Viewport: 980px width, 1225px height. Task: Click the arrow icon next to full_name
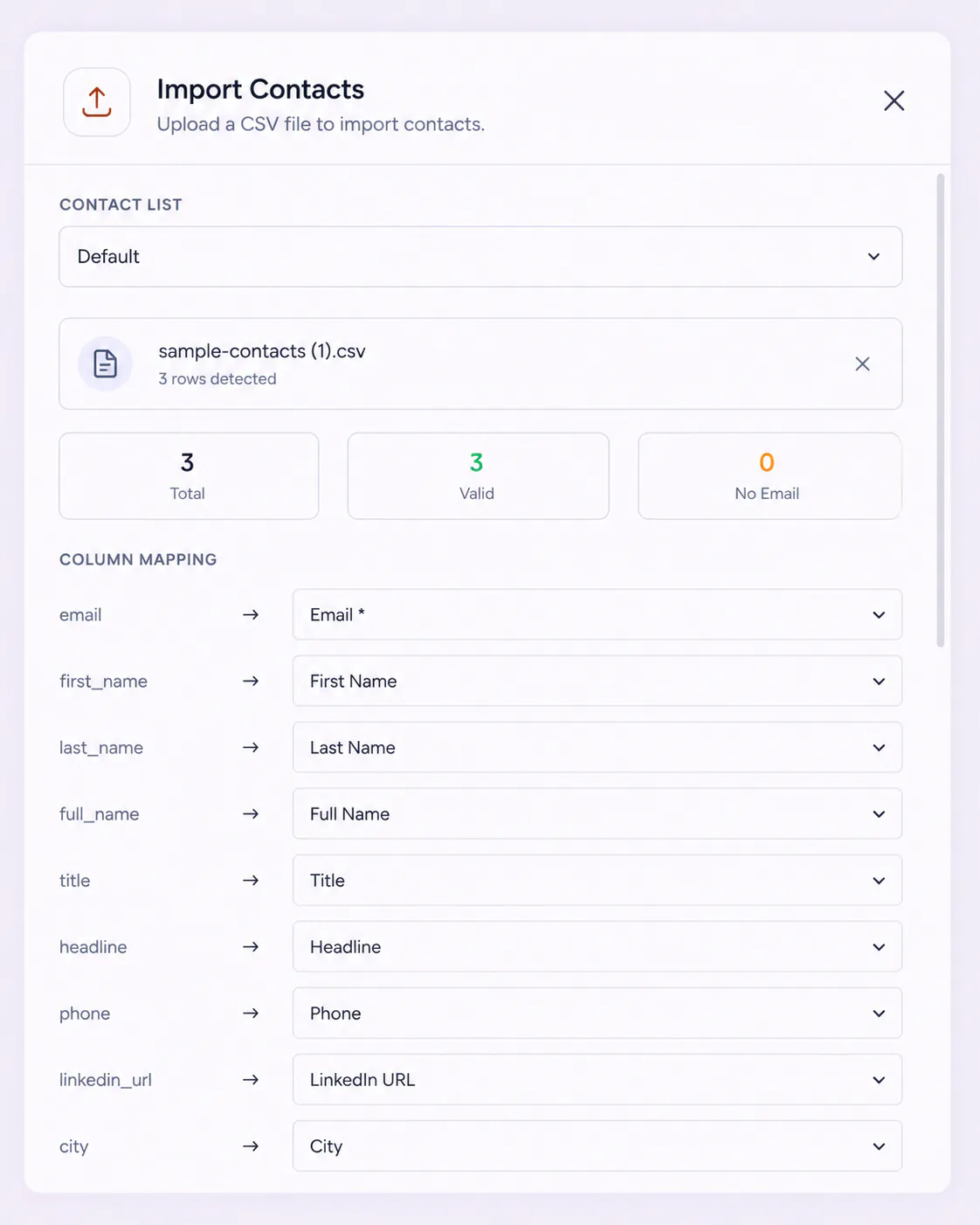coord(251,814)
